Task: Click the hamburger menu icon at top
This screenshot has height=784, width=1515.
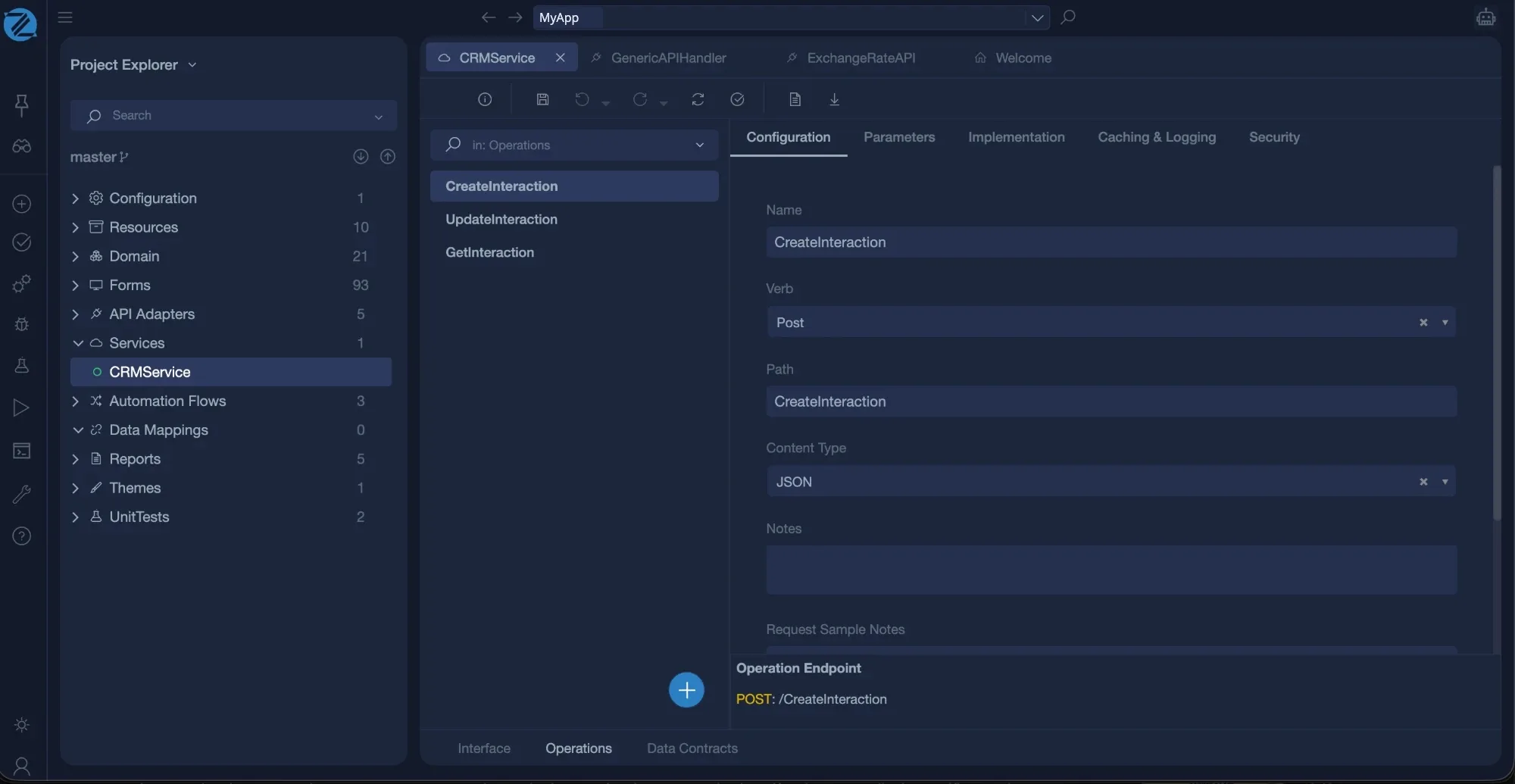Action: coord(65,17)
